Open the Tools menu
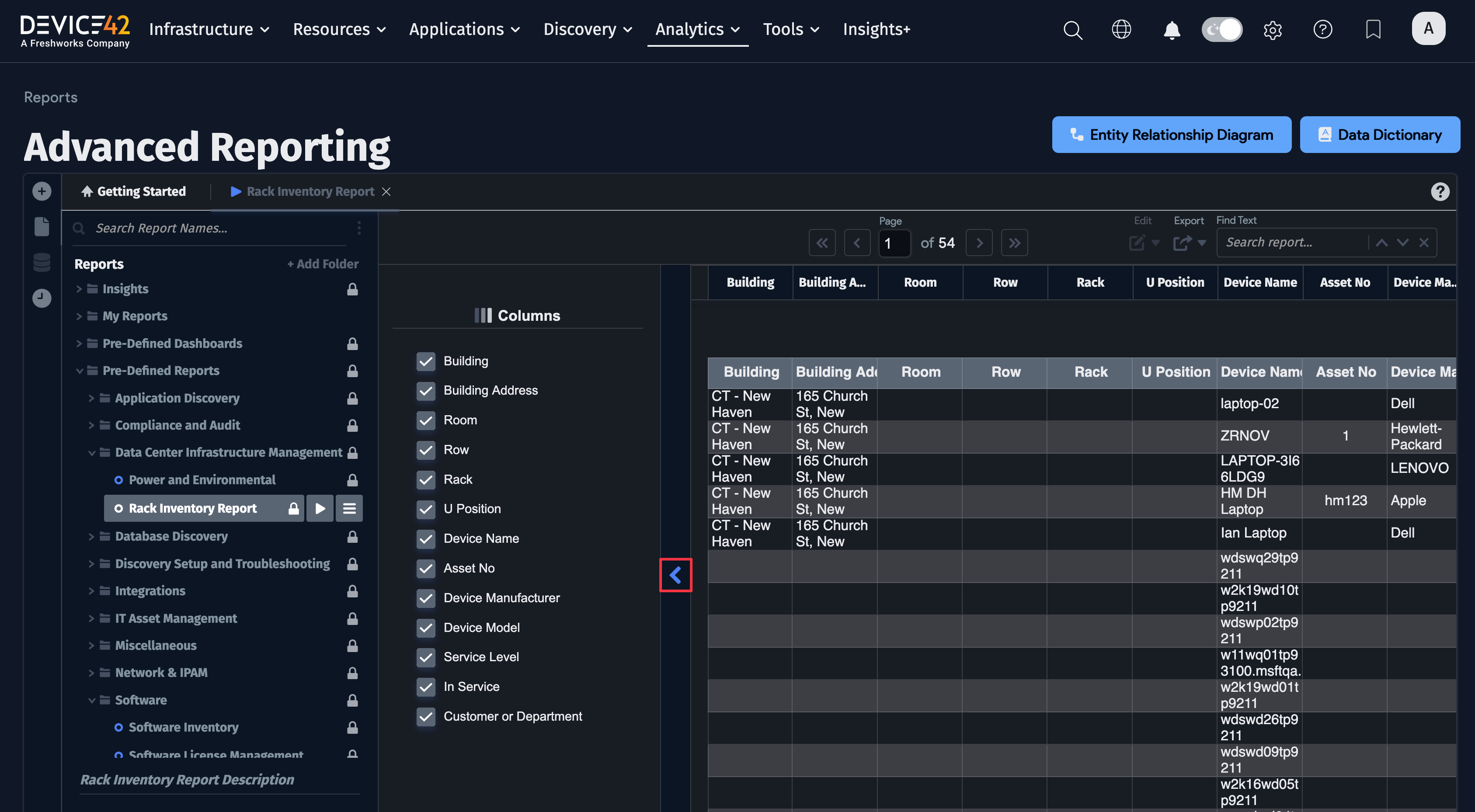Viewport: 1475px width, 812px height. 791,29
